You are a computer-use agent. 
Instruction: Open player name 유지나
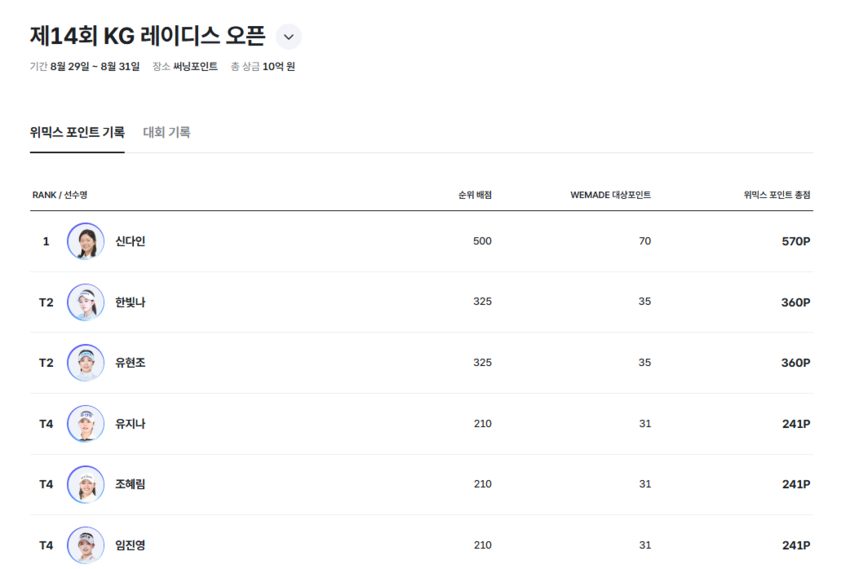(130, 424)
